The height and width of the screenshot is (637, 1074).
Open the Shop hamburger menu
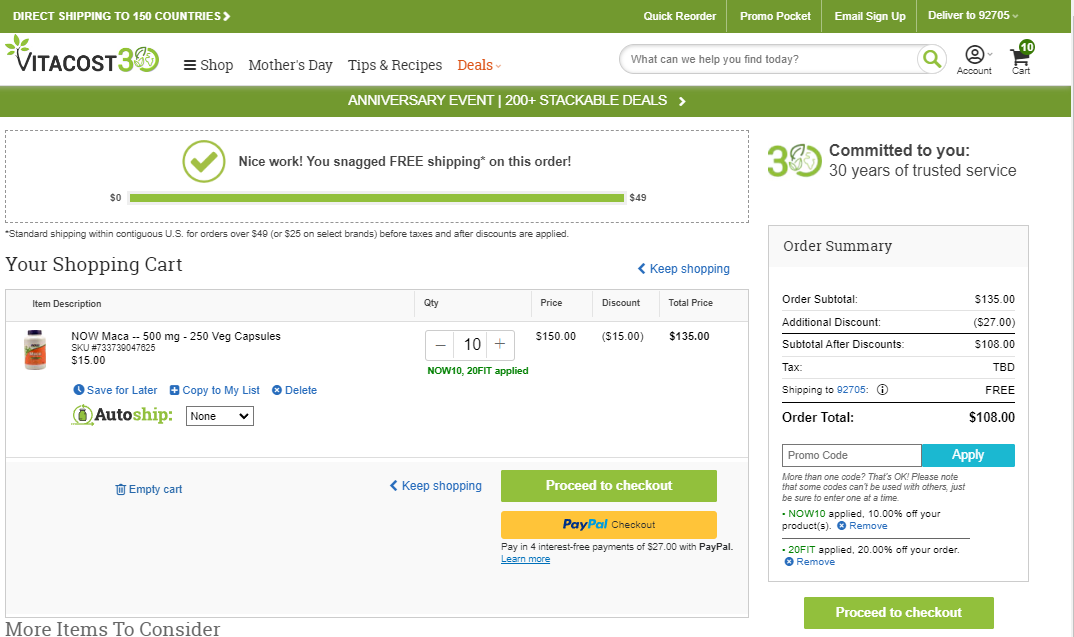click(x=208, y=65)
